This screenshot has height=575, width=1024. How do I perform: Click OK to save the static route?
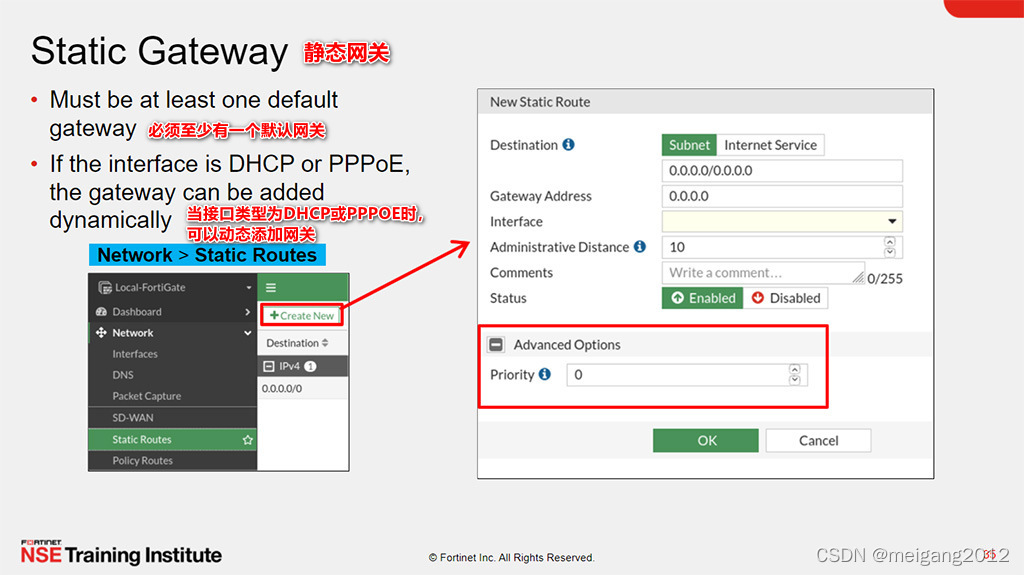coord(706,440)
